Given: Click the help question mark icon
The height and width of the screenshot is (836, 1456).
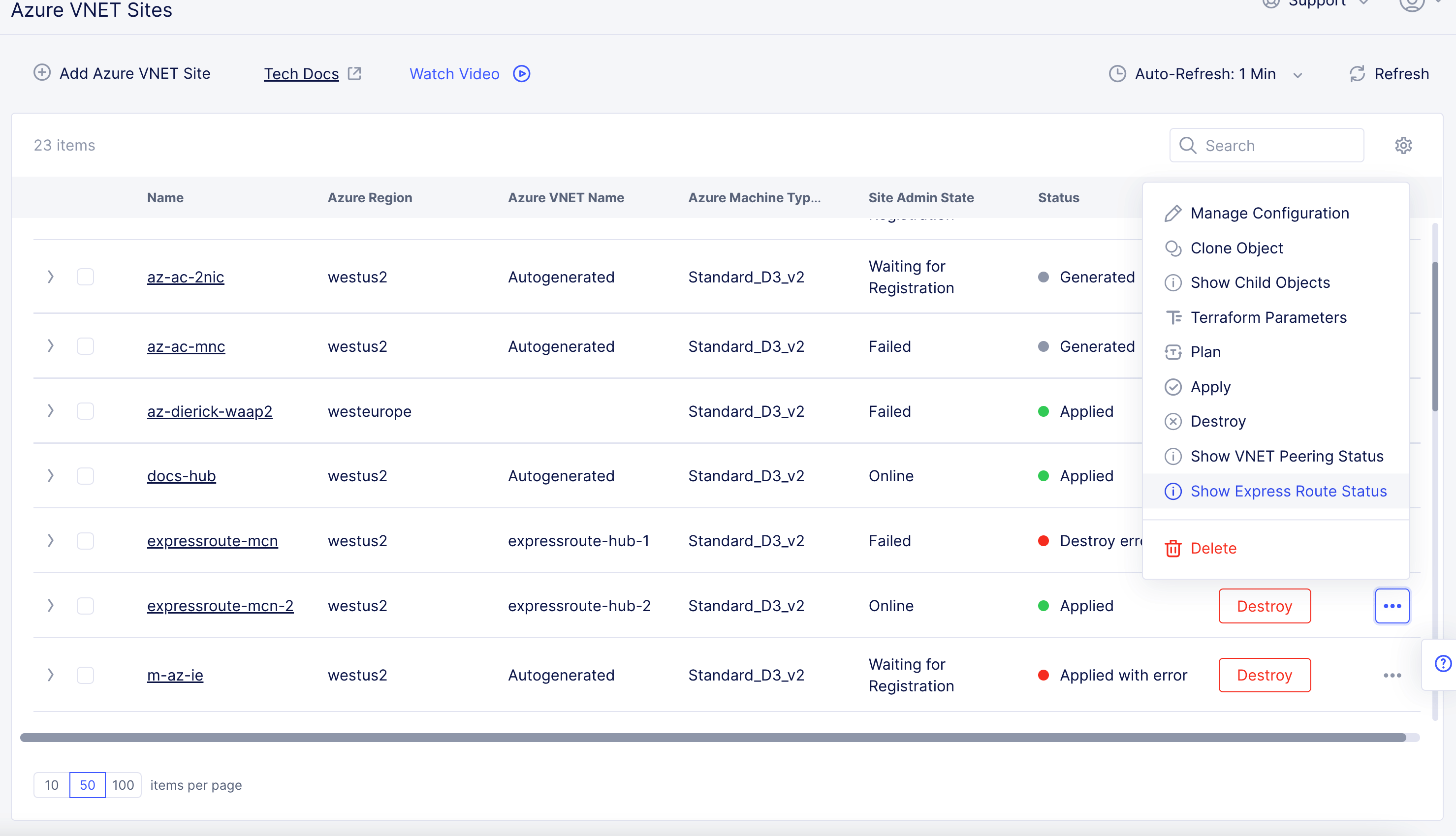Looking at the screenshot, I should click(x=1442, y=664).
